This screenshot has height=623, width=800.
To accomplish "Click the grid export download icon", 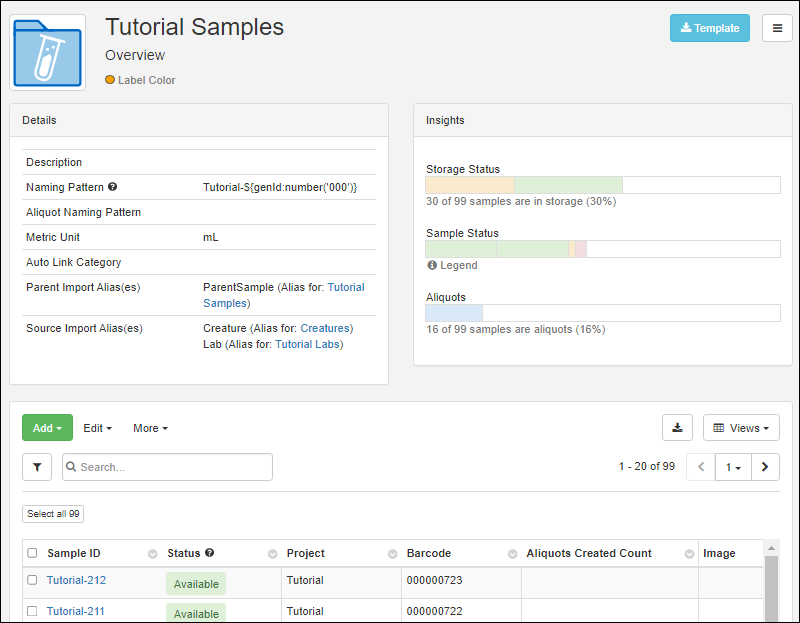I will coord(677,428).
